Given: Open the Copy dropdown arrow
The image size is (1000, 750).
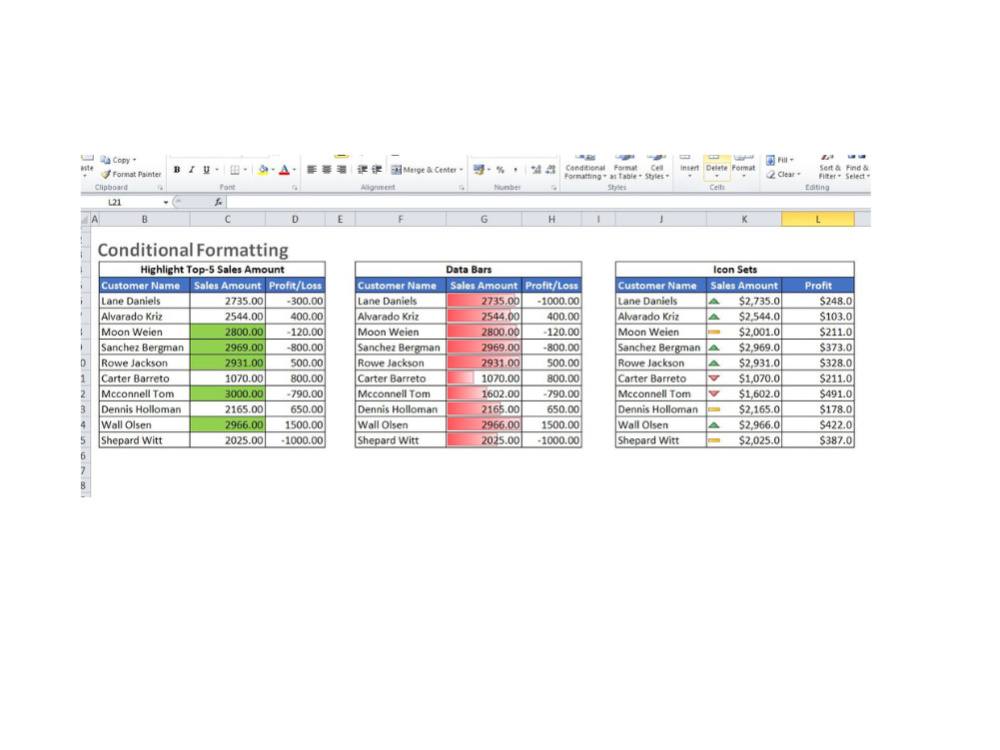Looking at the screenshot, I should tap(135, 160).
